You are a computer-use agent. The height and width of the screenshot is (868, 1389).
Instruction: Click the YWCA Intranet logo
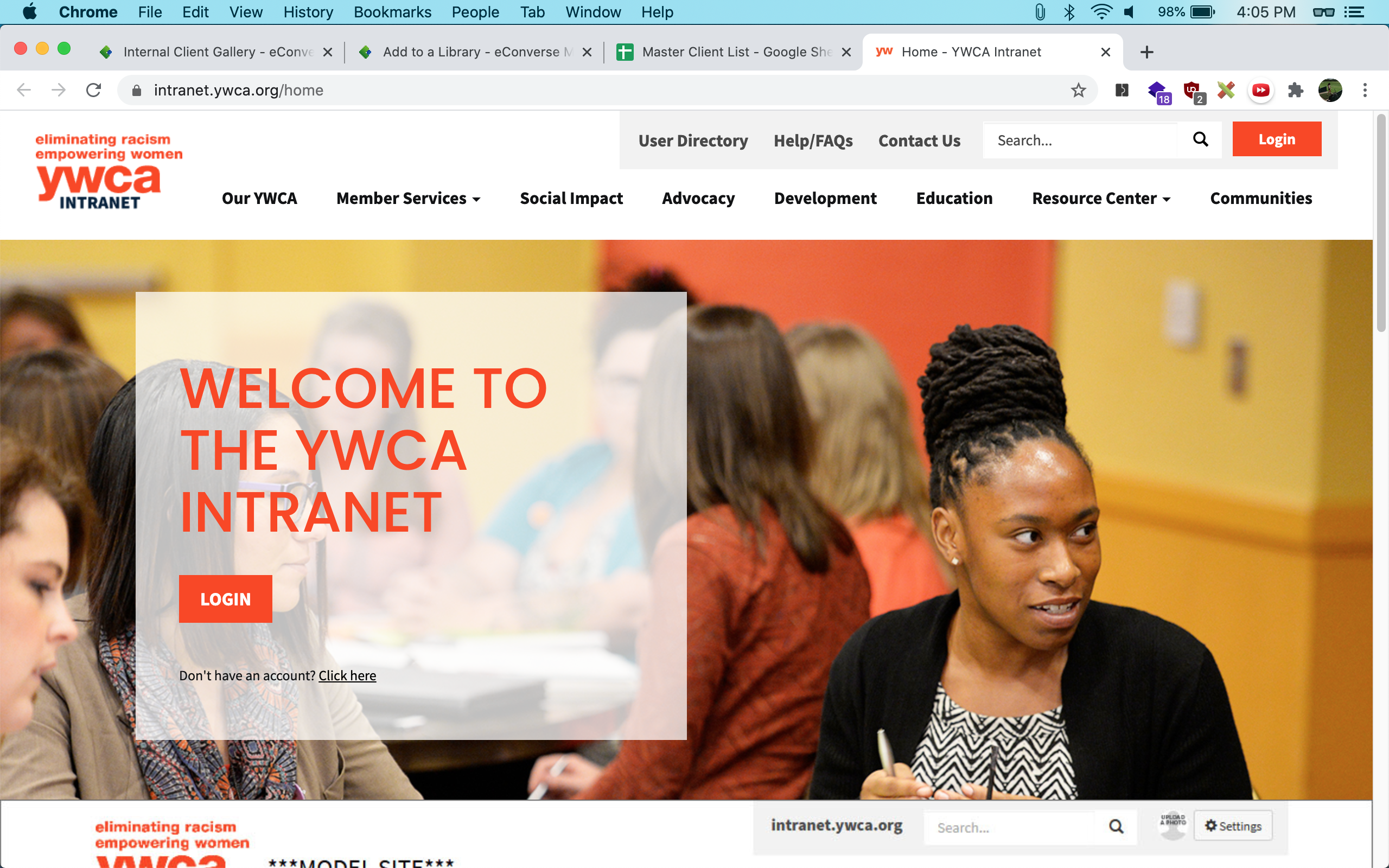109,171
